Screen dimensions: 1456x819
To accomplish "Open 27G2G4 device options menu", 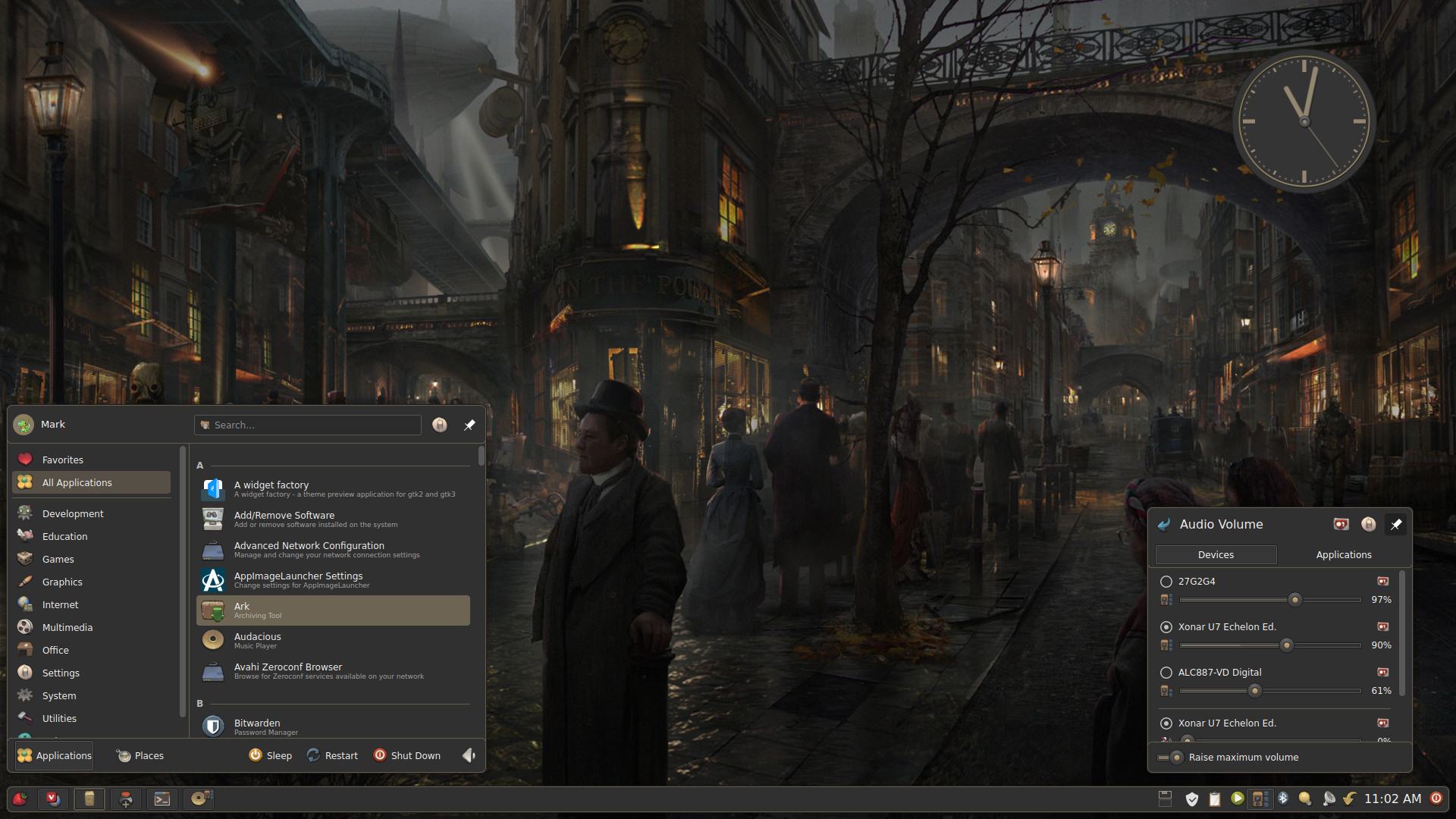I will (1383, 582).
